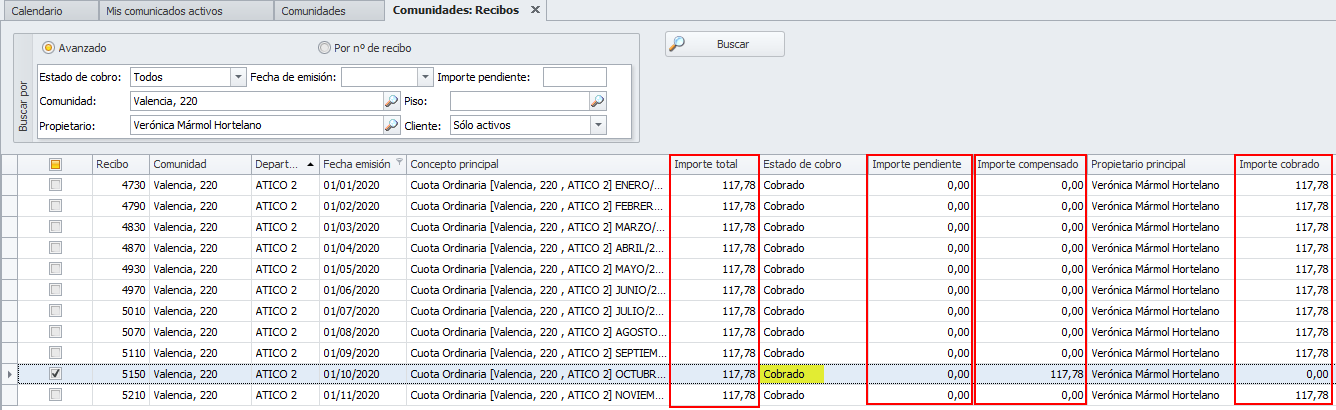
Task: Select the Avanzado radio option
Action: [48, 47]
